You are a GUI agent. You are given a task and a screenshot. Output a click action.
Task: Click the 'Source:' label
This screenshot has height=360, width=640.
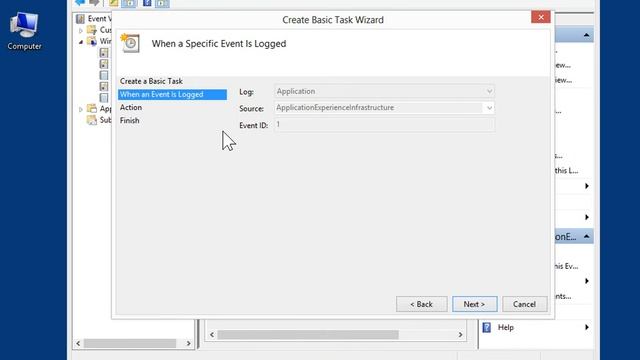tap(251, 109)
